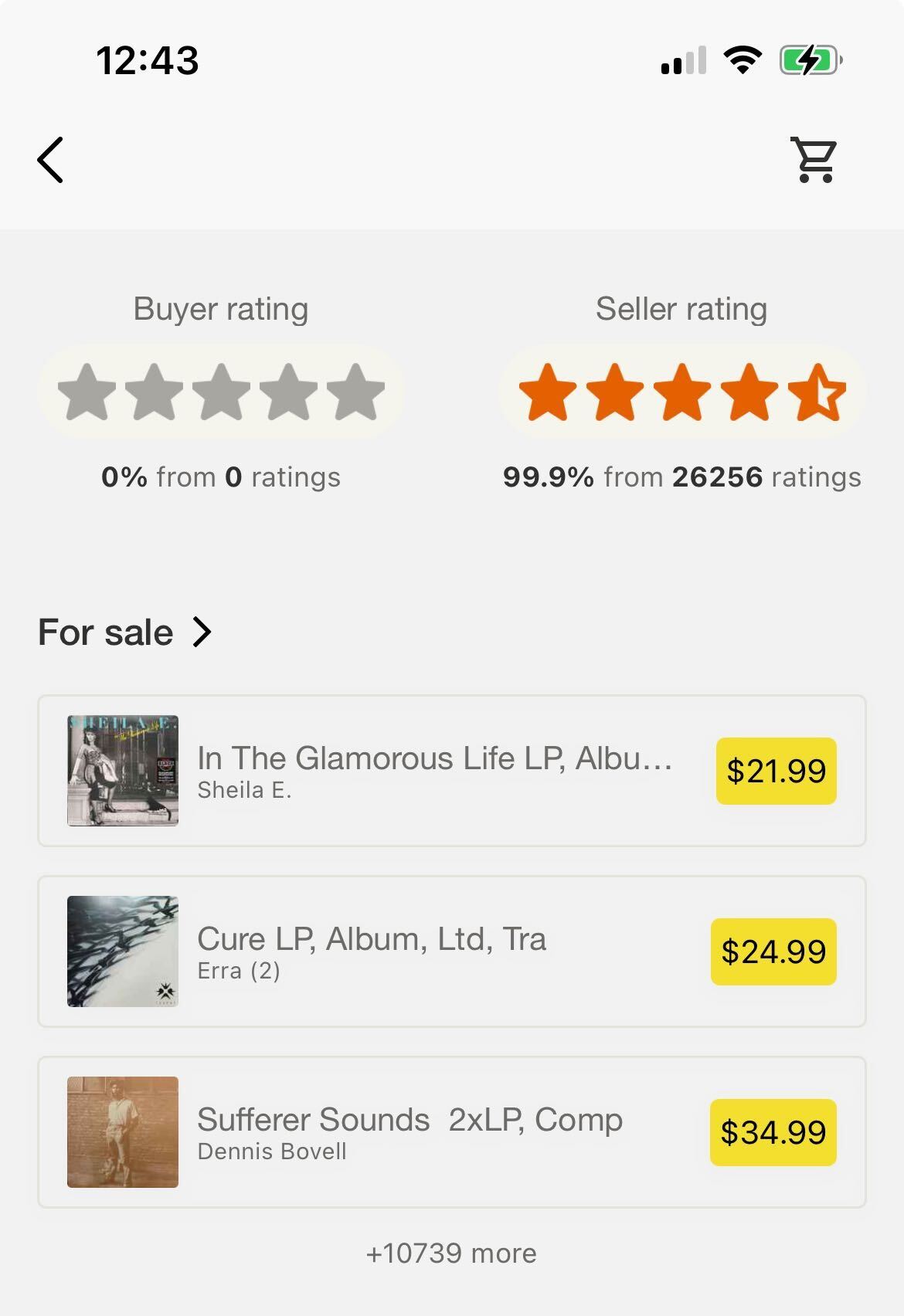Select the In The Glamorous Life listing title
The width and height of the screenshot is (904, 1316).
click(435, 758)
